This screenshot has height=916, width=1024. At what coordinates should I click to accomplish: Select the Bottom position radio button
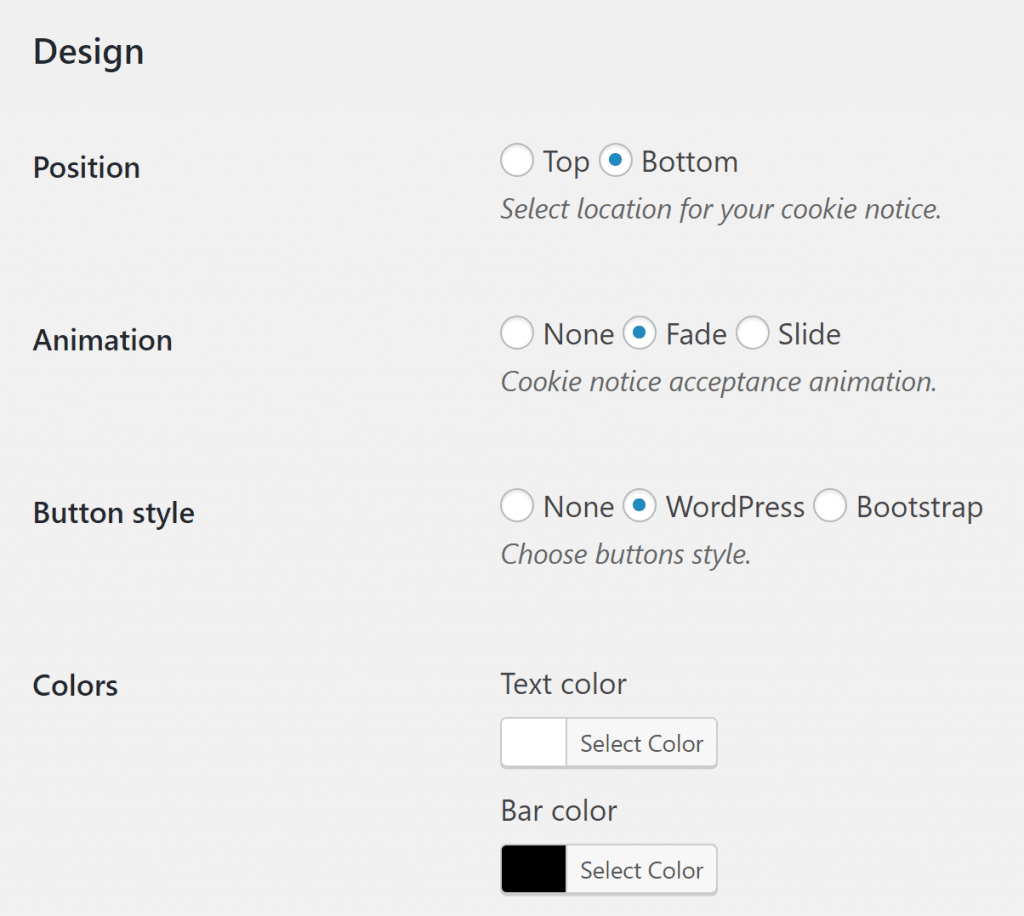tap(616, 160)
